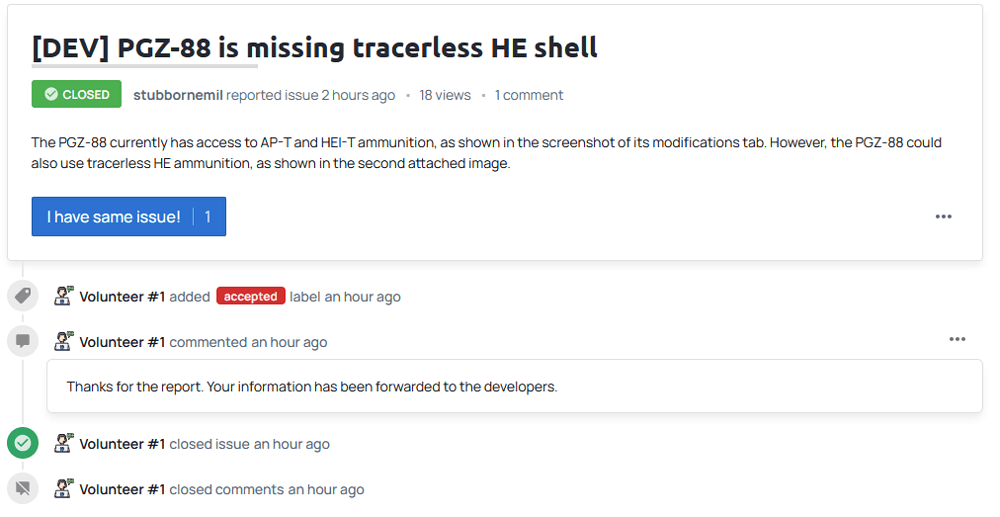
Task: Click the '1 comment' count link
Action: click(529, 95)
